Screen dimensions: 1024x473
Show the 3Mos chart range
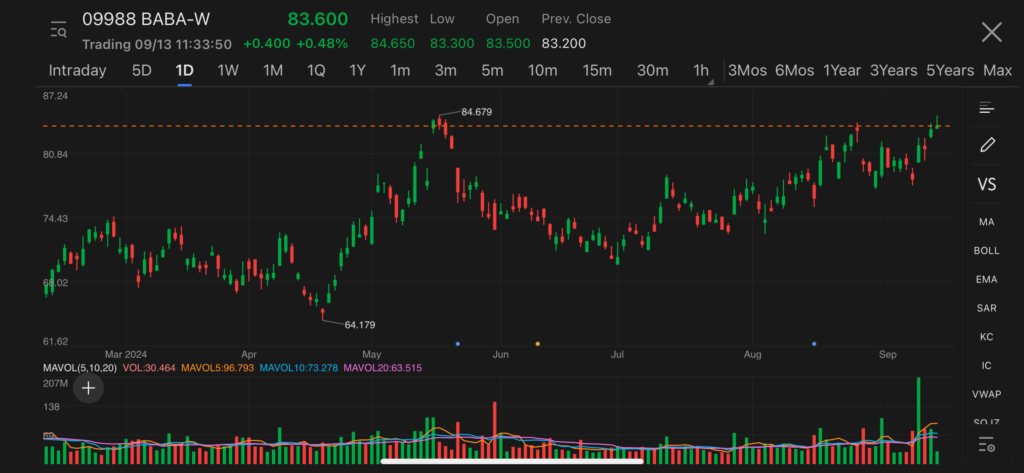747,71
